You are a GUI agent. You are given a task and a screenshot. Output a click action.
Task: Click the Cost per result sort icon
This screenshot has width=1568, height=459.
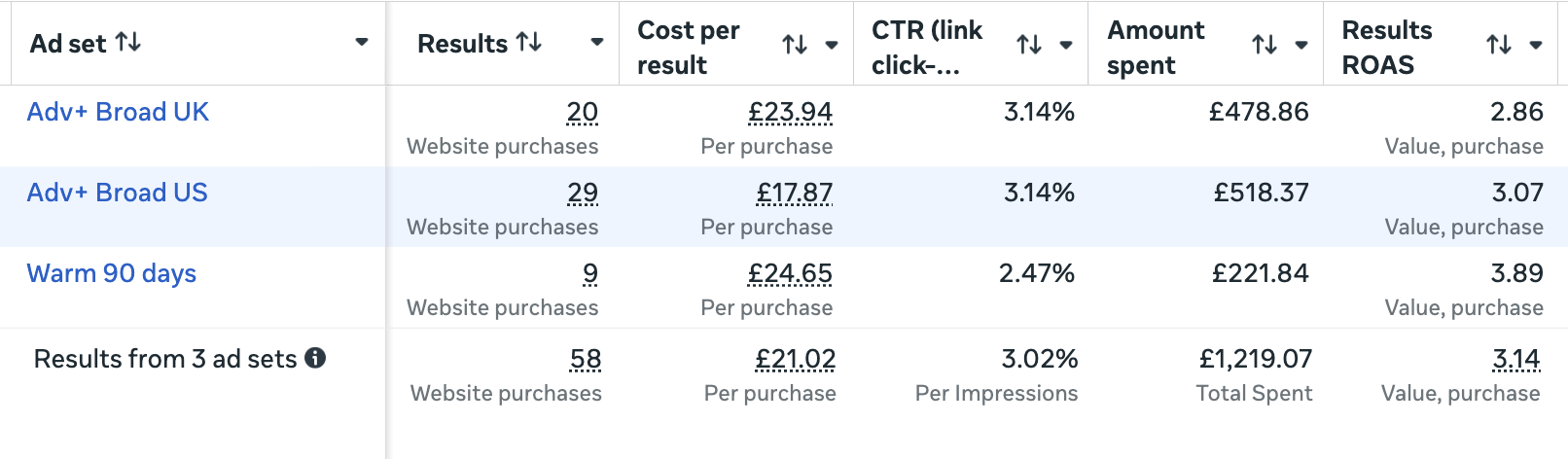pyautogui.click(x=795, y=45)
